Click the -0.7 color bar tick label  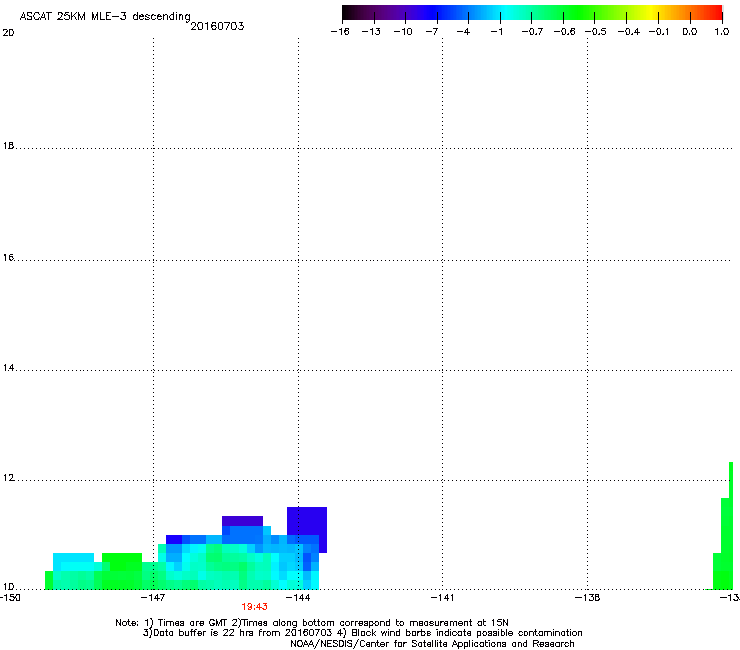click(x=532, y=32)
